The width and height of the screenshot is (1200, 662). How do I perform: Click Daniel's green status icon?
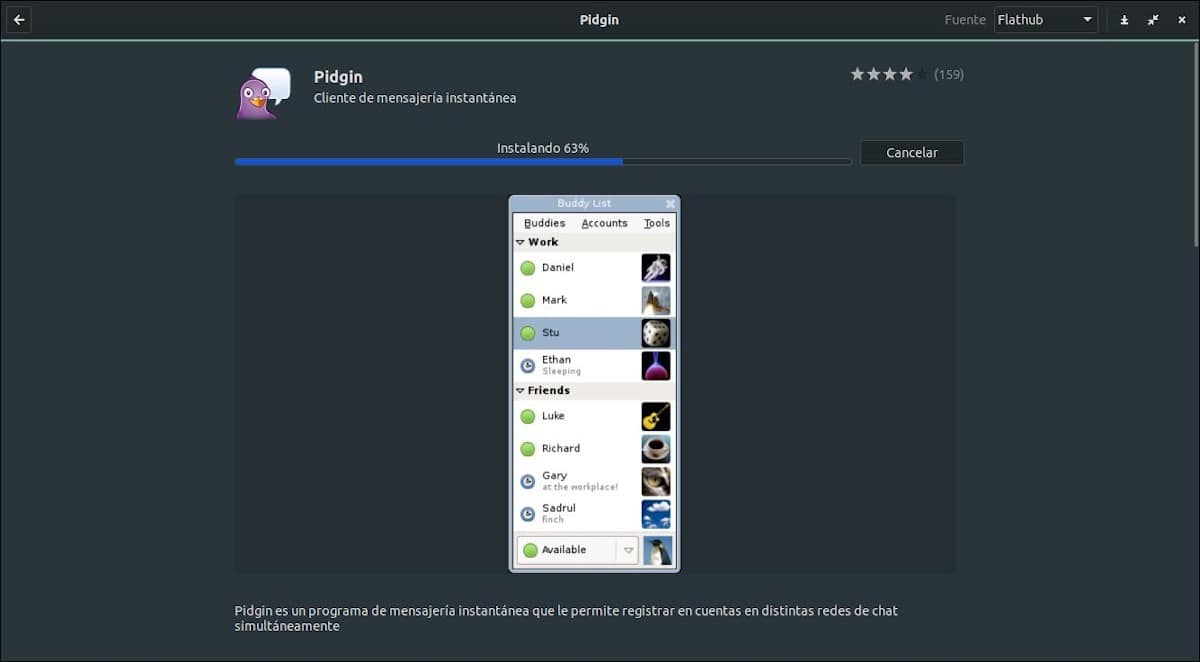(528, 268)
